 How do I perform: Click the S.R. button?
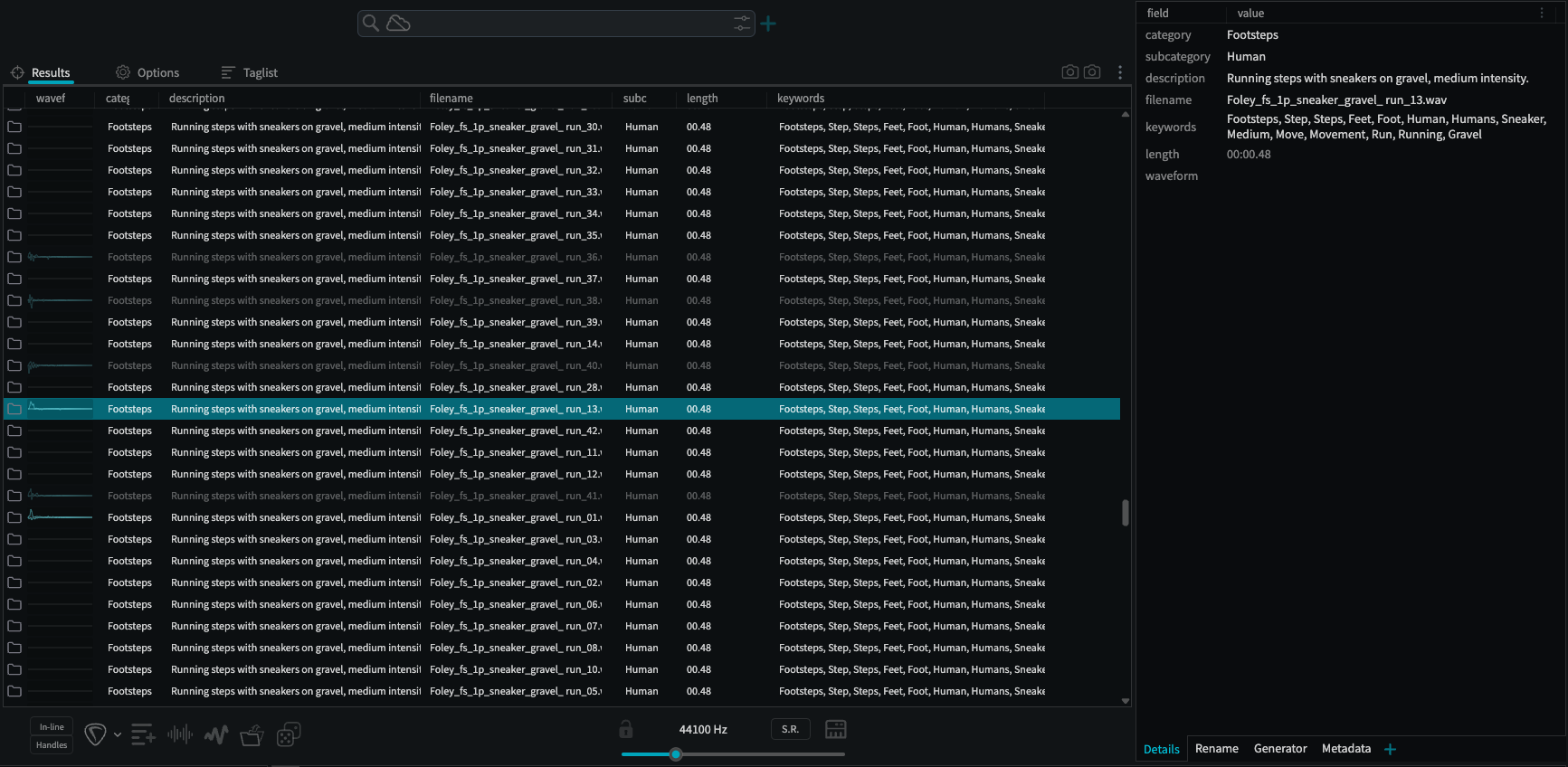(x=790, y=729)
